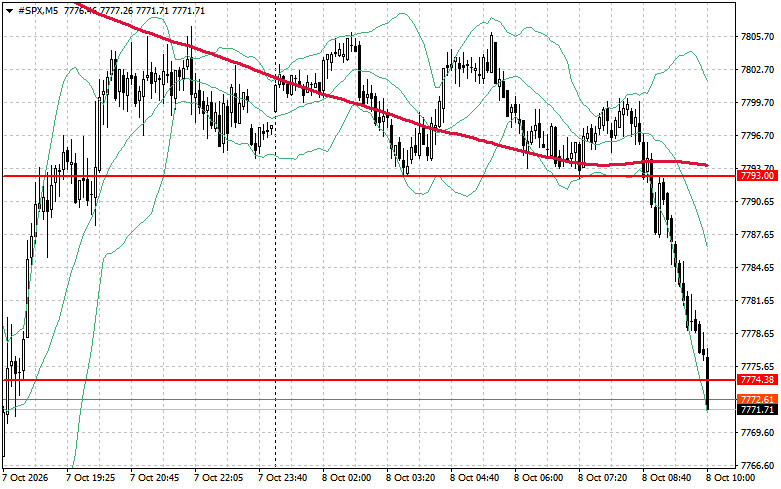Click the OHLC values text in the chart header
This screenshot has height=489, width=781.
tap(134, 11)
